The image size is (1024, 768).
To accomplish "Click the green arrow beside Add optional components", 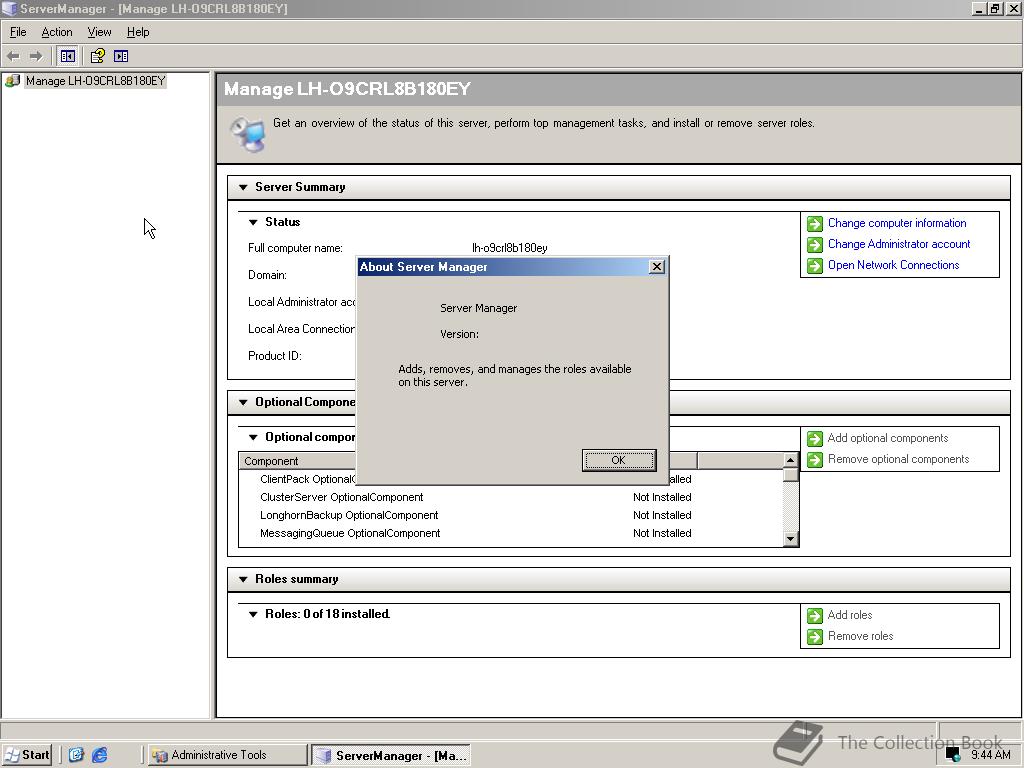I will click(814, 438).
